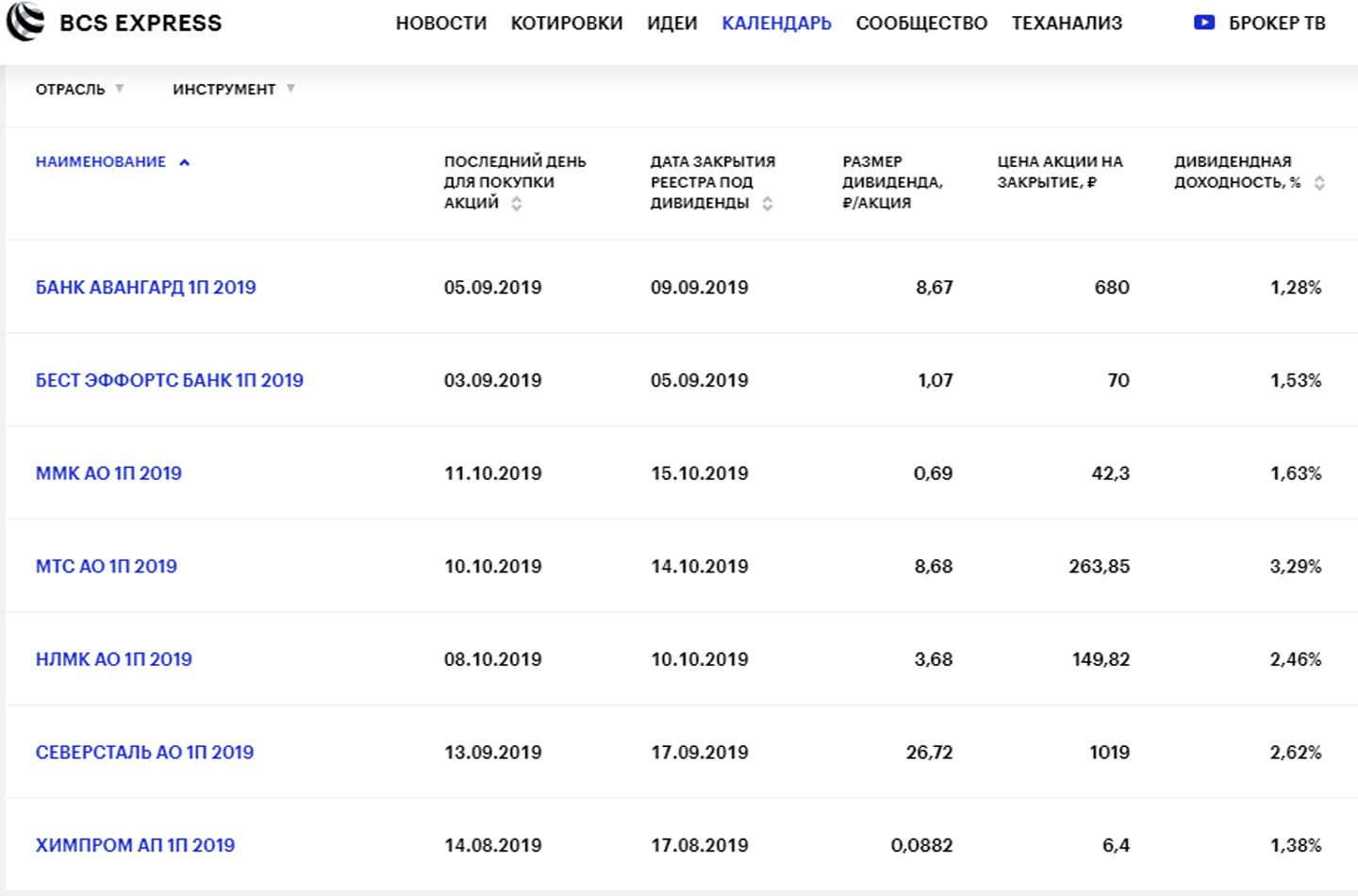1358x896 pixels.
Task: Select dividend value 8,67
Action: pos(935,287)
